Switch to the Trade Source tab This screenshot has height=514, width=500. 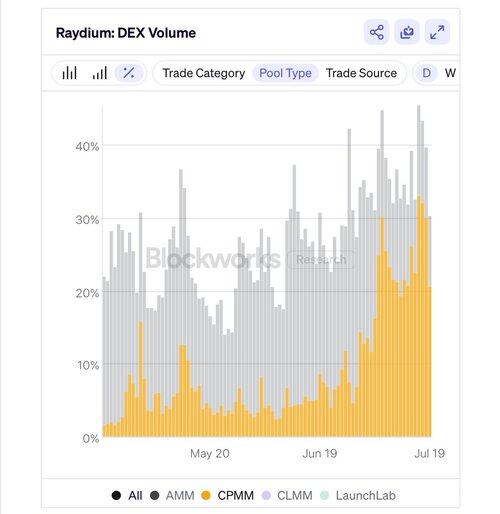tap(361, 73)
